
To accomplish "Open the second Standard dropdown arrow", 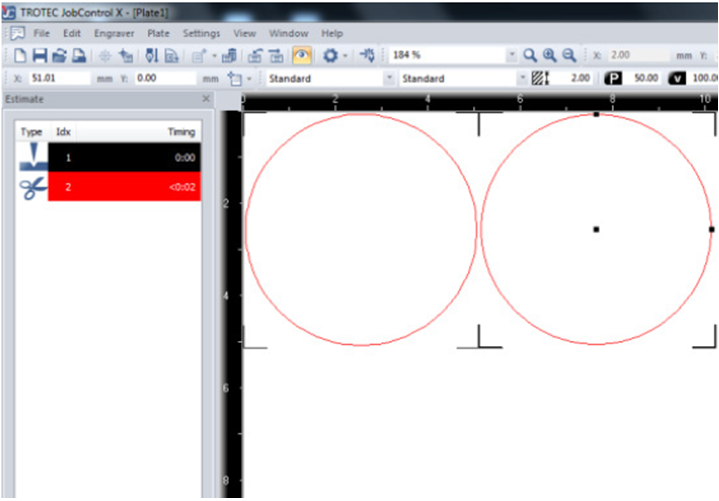I will pyautogui.click(x=522, y=78).
